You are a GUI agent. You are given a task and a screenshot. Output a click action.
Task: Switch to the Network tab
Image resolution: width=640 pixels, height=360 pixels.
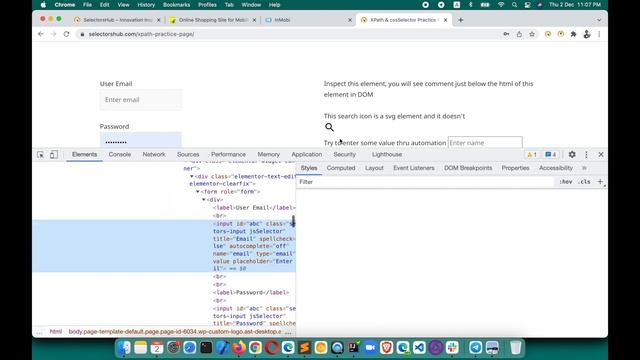[x=154, y=154]
